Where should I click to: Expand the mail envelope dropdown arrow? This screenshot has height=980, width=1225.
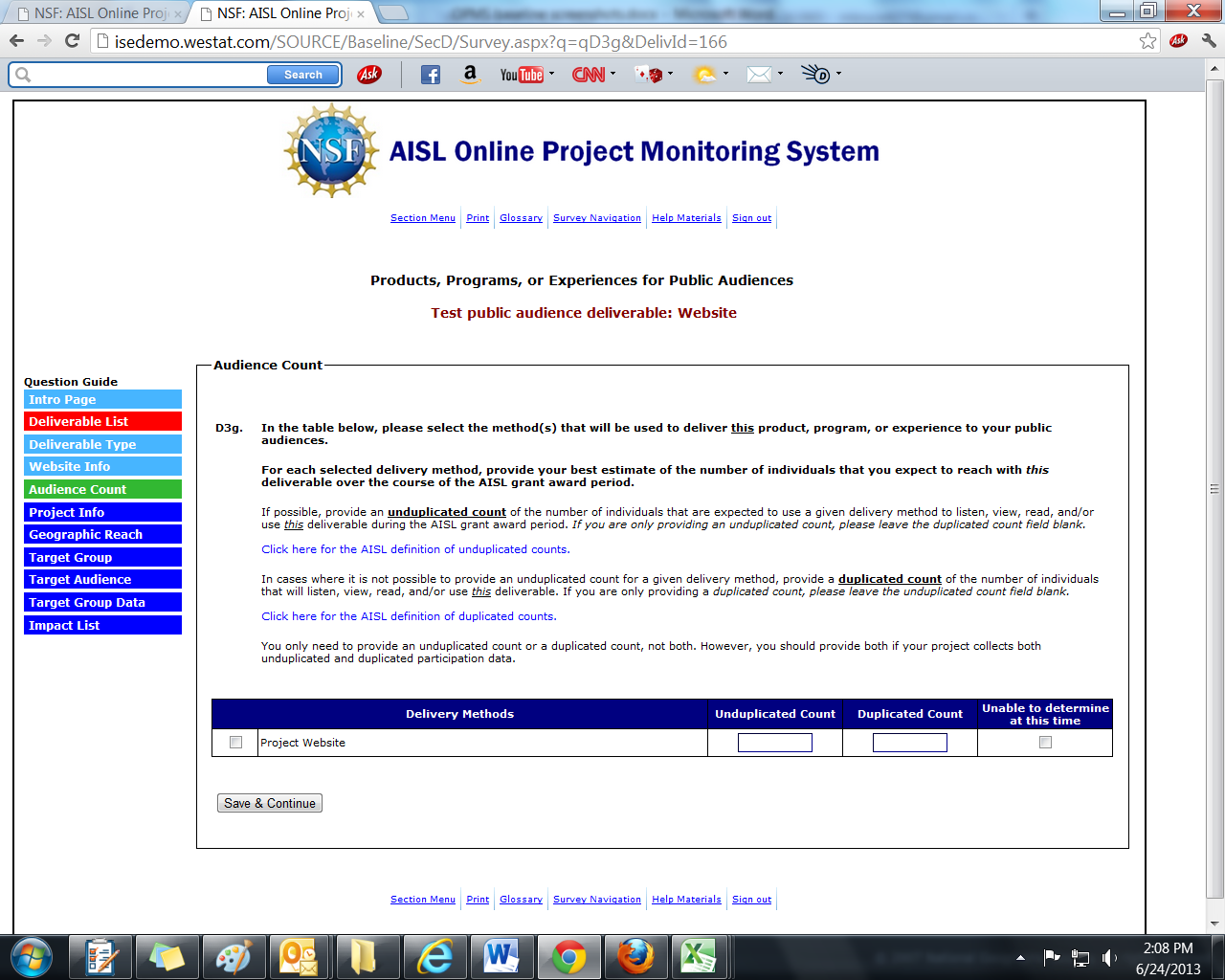click(x=780, y=74)
